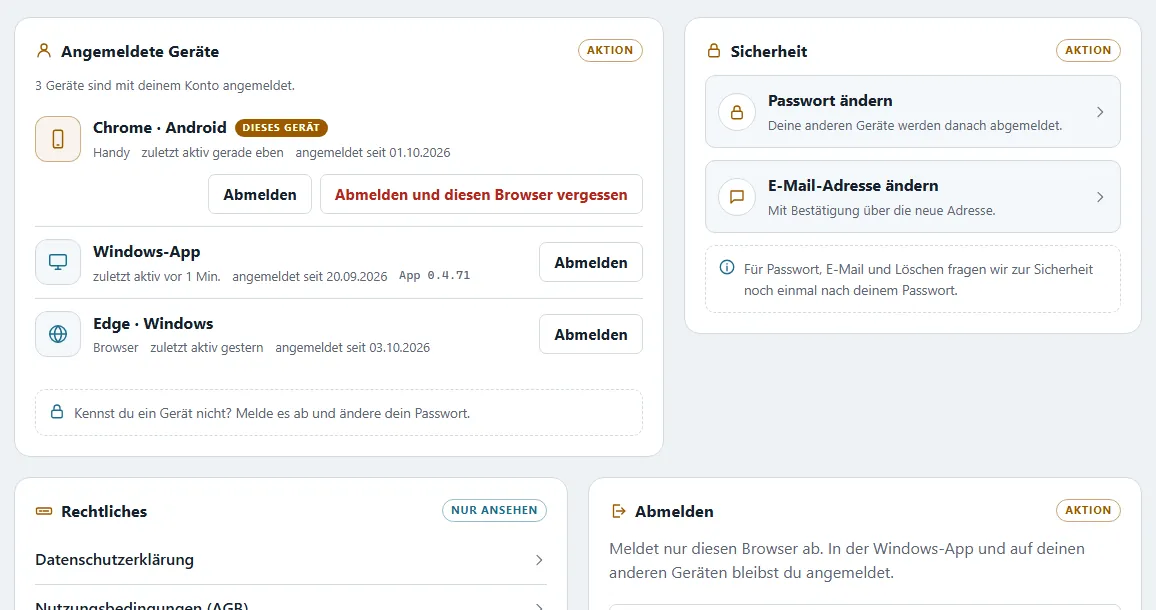The image size is (1156, 610).
Task: Click the lock icon in the unknown device hint
Action: tap(57, 412)
